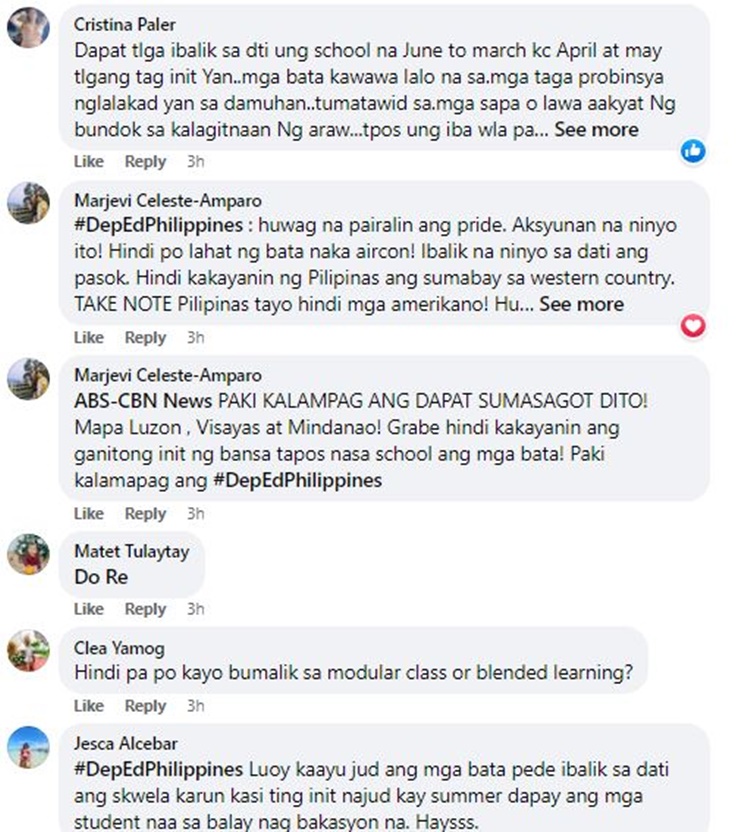Reply to Marjevi's ABS-CBN News comment

145,514
